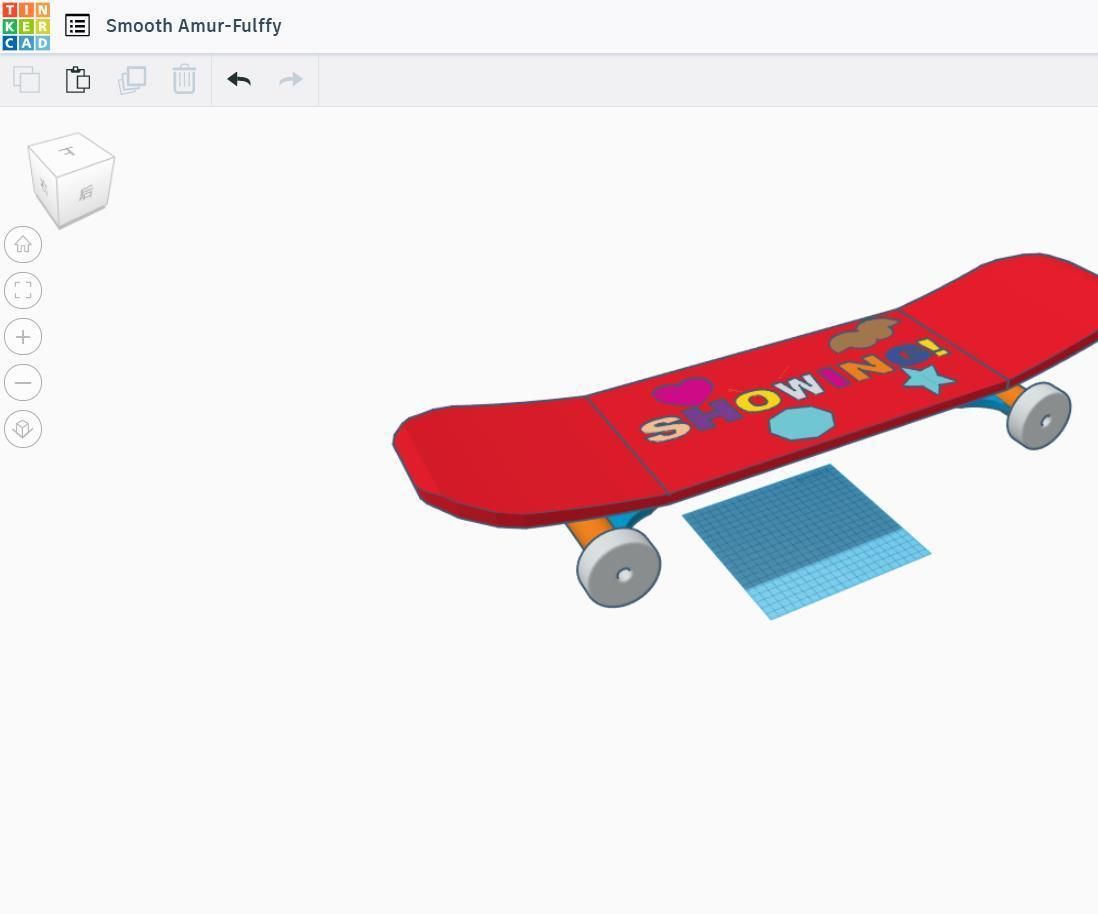The width and height of the screenshot is (1098, 914).
Task: Redo the last undone action
Action: tap(291, 79)
